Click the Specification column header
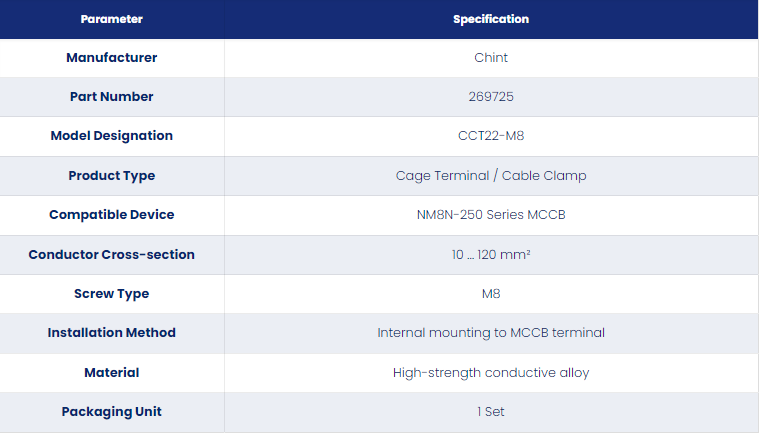This screenshot has height=433, width=760. click(x=491, y=19)
